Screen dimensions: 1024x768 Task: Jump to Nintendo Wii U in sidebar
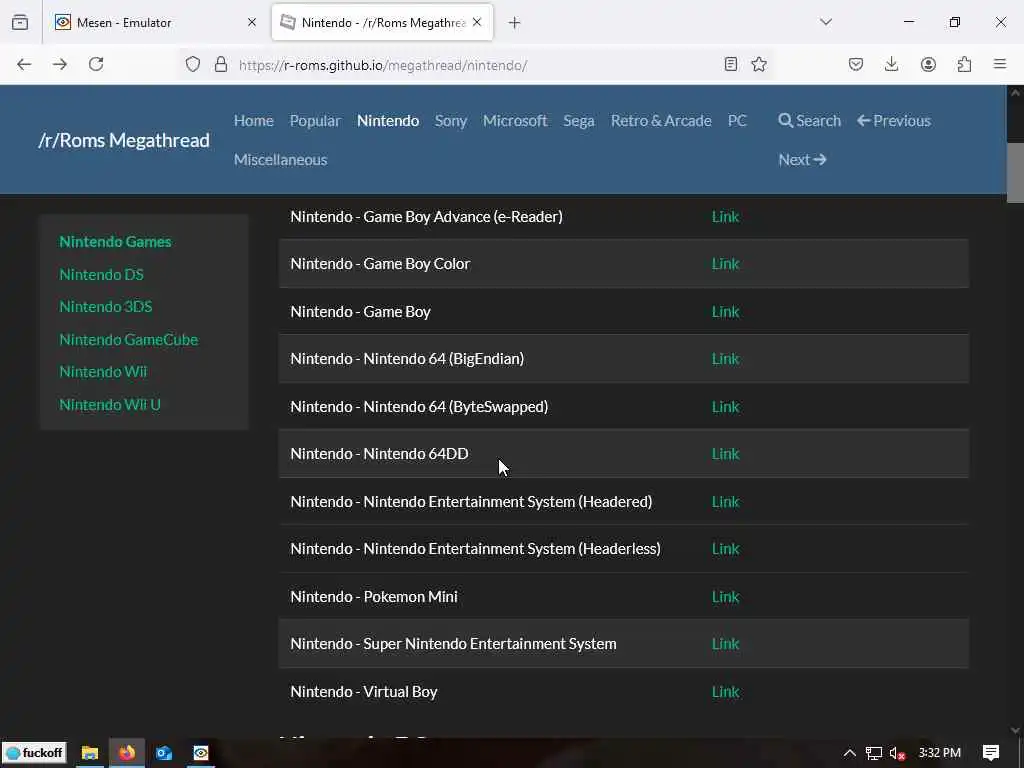click(110, 405)
